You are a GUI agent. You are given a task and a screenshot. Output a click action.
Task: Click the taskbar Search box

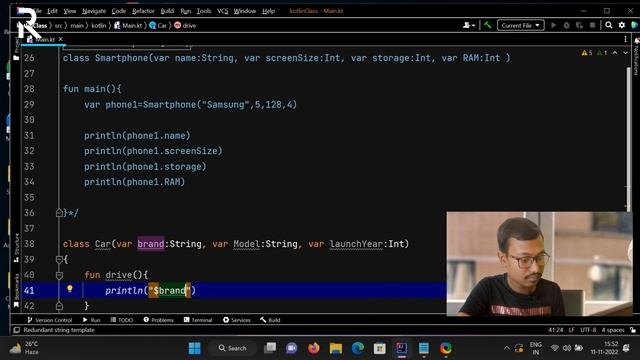pyautogui.click(x=232, y=348)
